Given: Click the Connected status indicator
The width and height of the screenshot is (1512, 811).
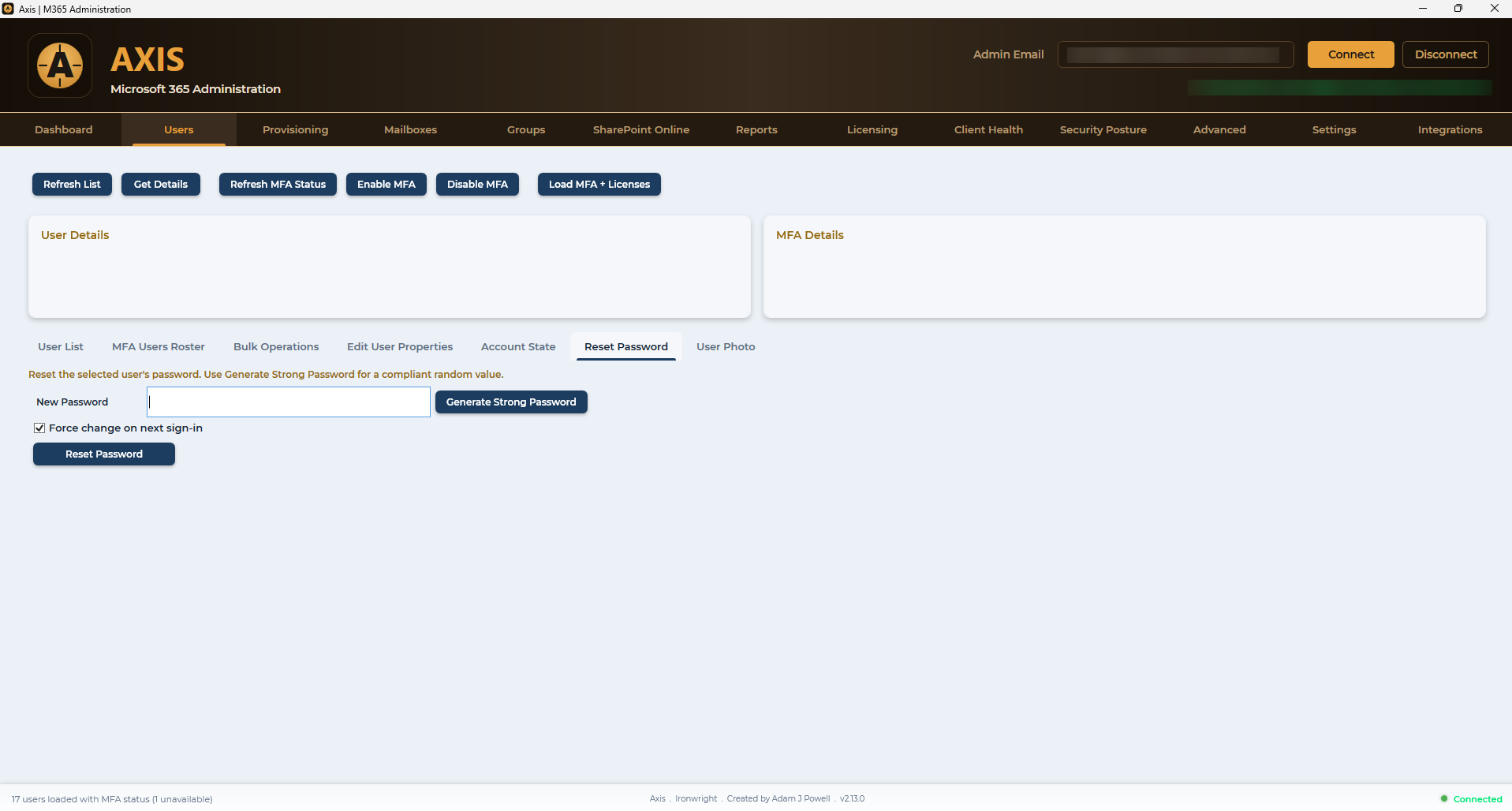Looking at the screenshot, I should coord(1471,799).
